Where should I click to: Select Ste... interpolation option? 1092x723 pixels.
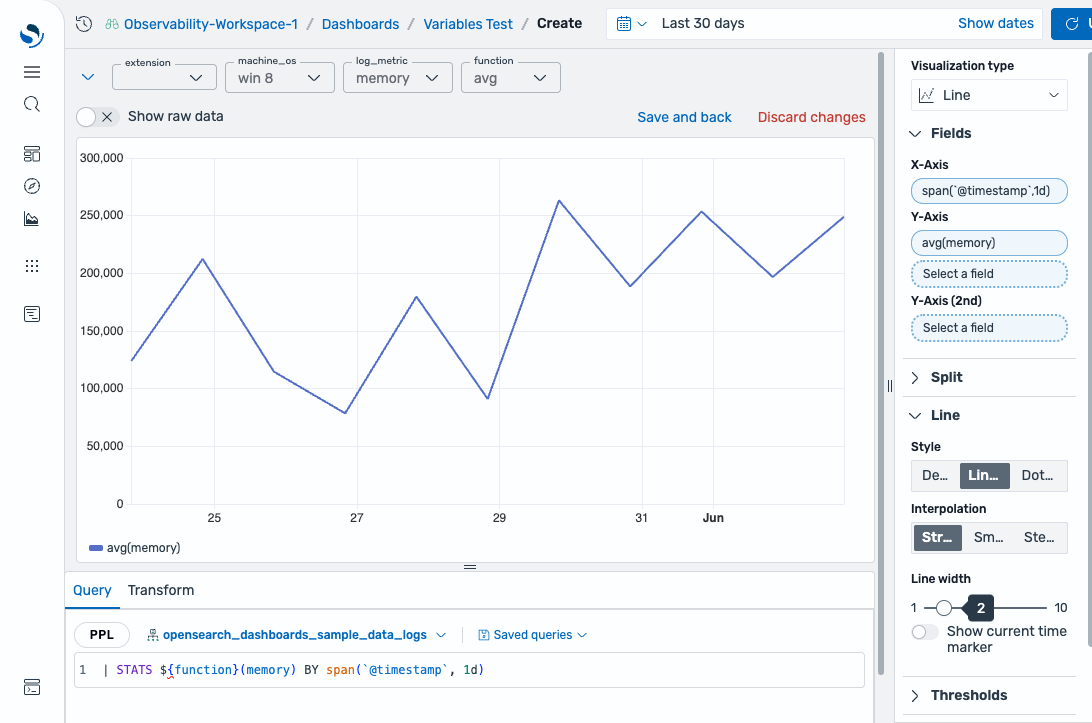1039,538
